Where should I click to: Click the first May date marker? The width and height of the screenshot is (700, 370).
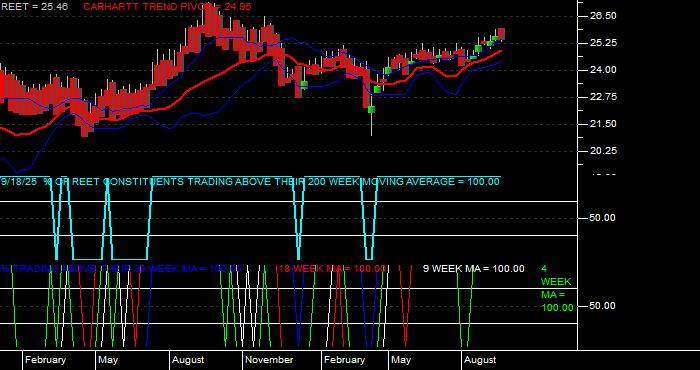[x=108, y=360]
